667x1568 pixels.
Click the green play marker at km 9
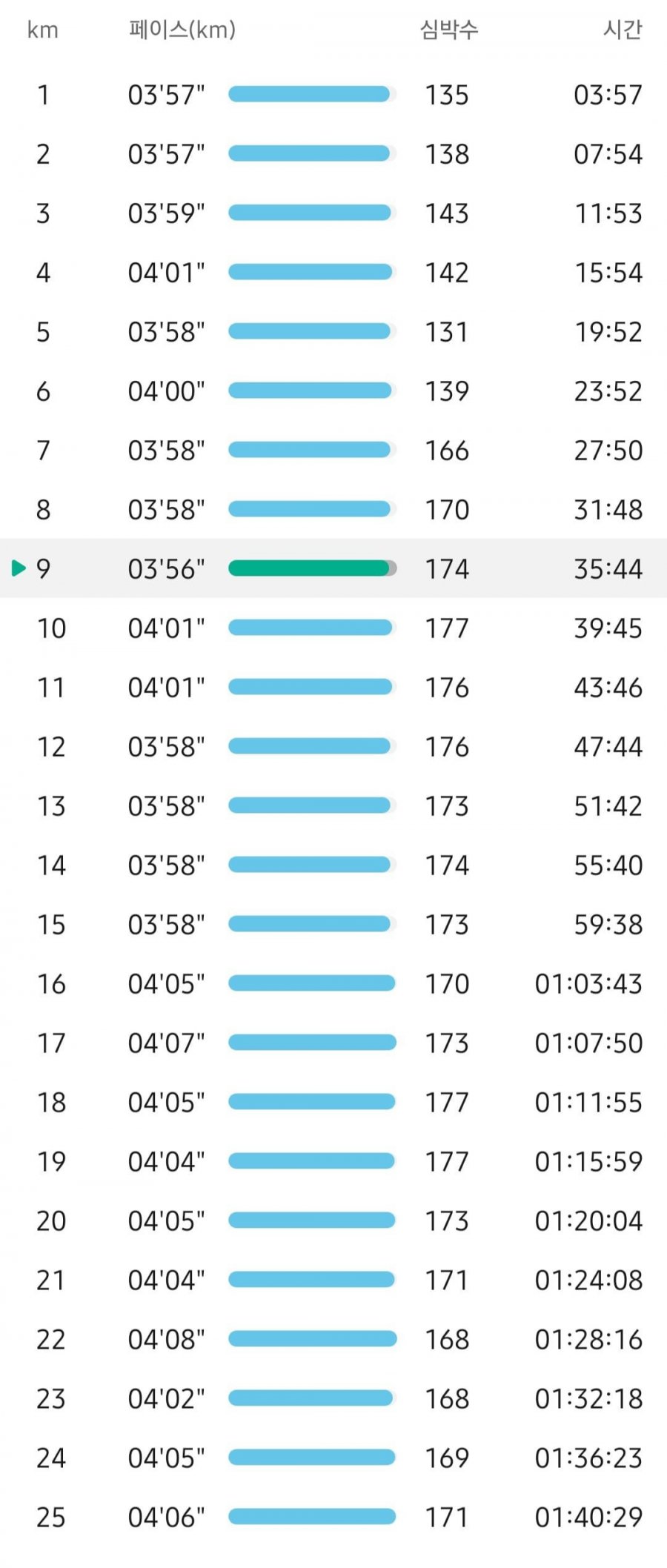[x=19, y=568]
